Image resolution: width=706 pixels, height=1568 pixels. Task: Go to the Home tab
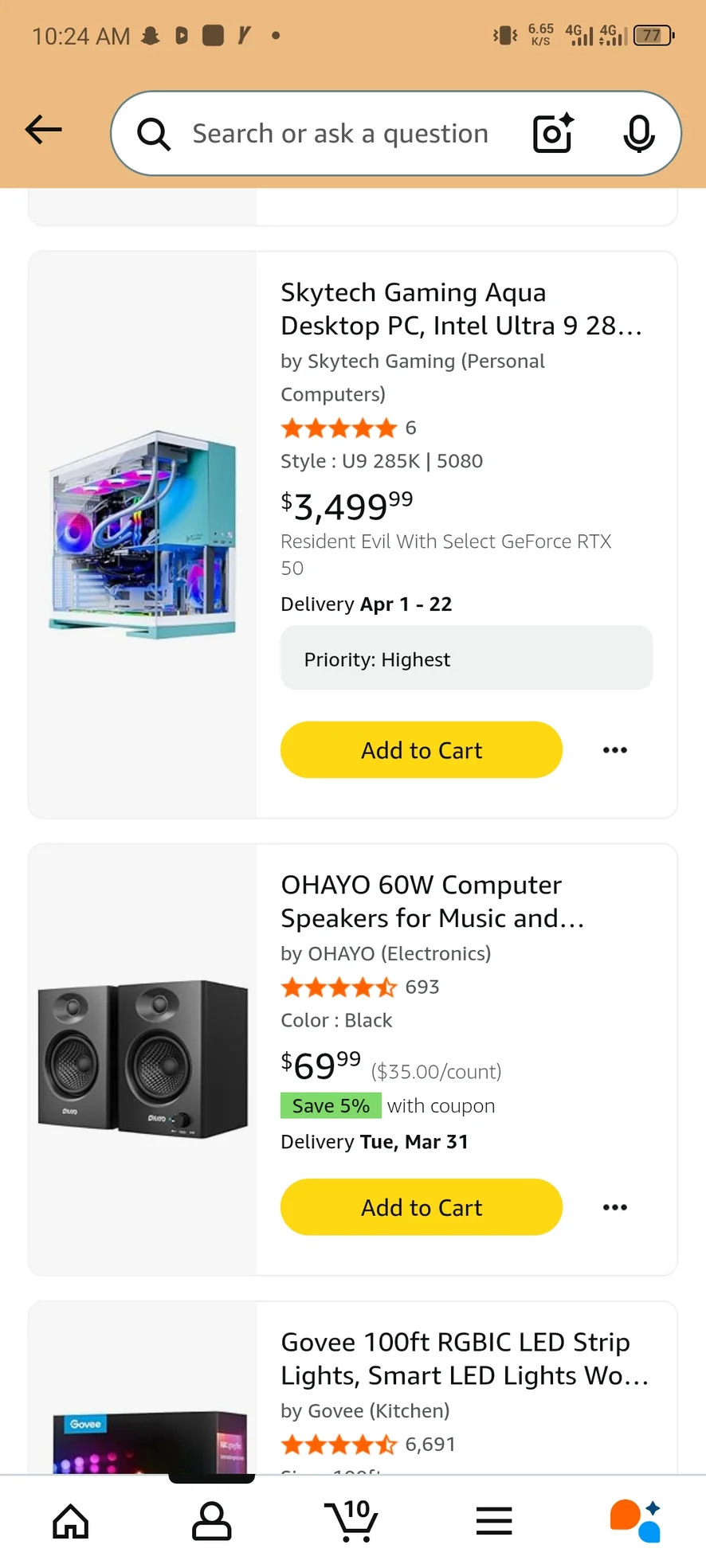[x=71, y=1521]
